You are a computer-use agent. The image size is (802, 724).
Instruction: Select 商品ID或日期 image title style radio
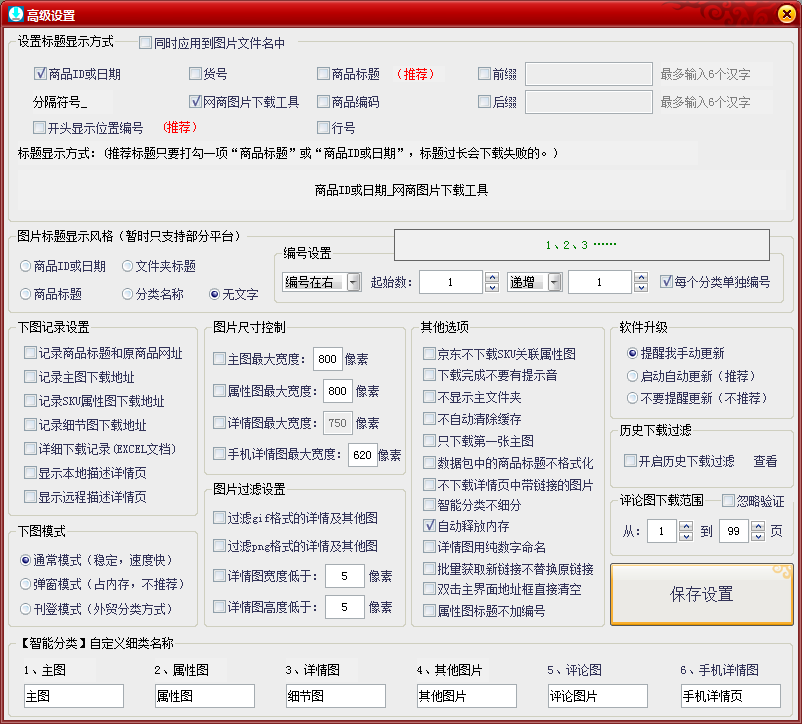point(25,266)
